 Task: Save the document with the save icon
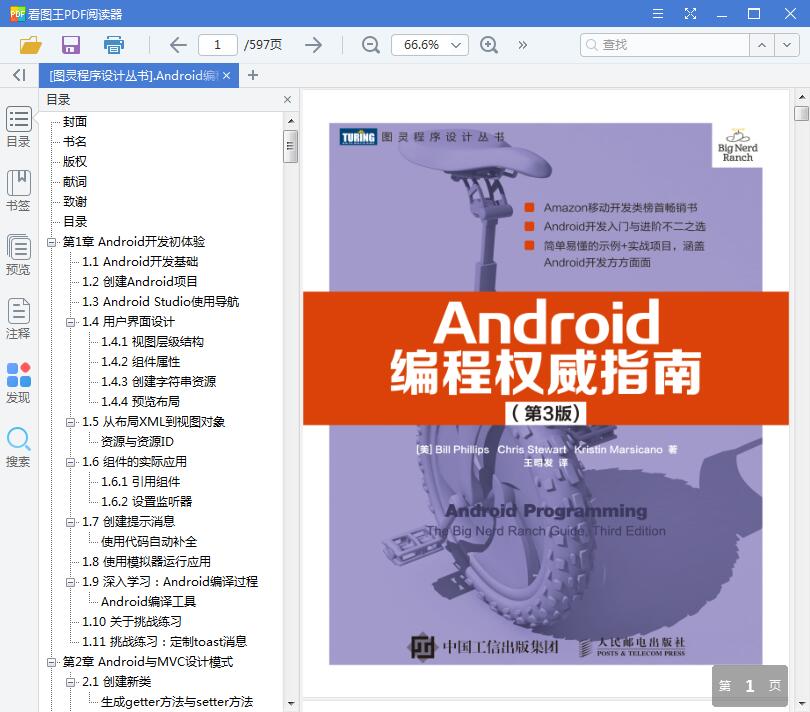(69, 44)
